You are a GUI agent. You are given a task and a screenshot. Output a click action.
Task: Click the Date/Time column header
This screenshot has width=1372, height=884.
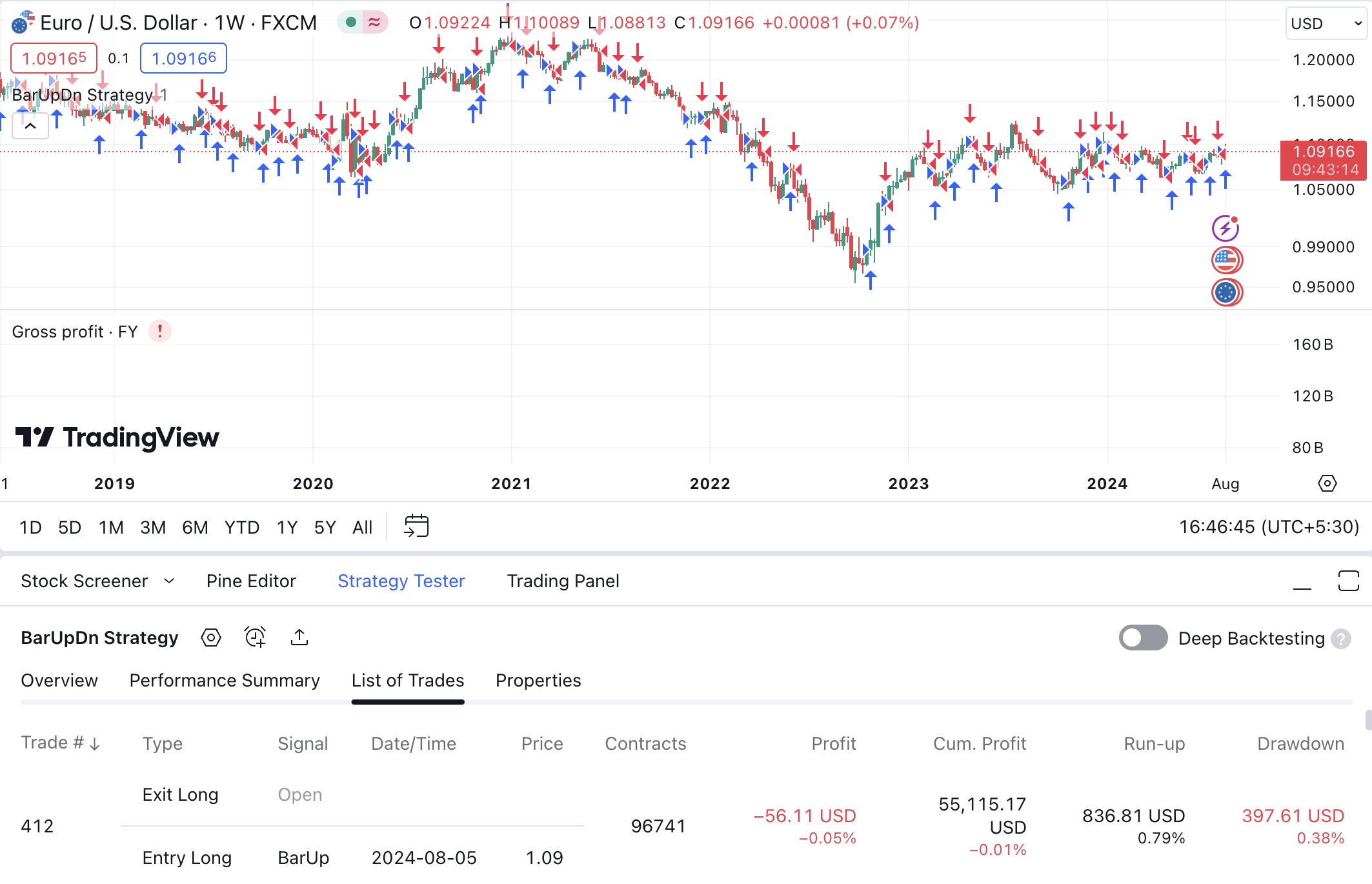coord(414,744)
